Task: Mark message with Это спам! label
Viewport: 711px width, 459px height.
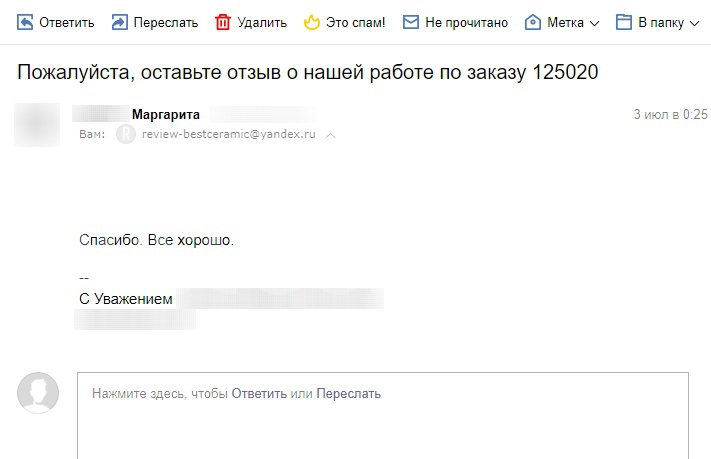Action: (x=356, y=22)
